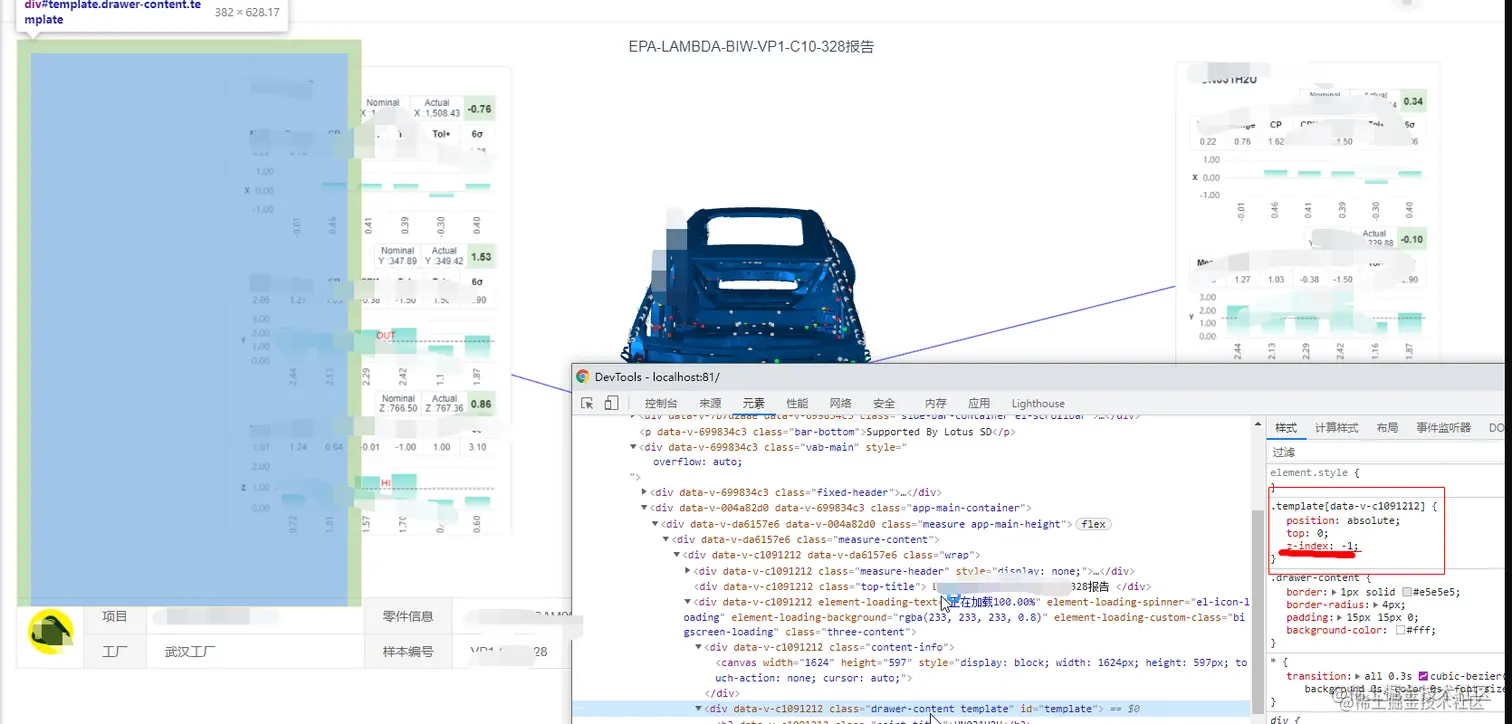Open the 内存 tab
This screenshot has width=1512, height=724.
[x=935, y=403]
